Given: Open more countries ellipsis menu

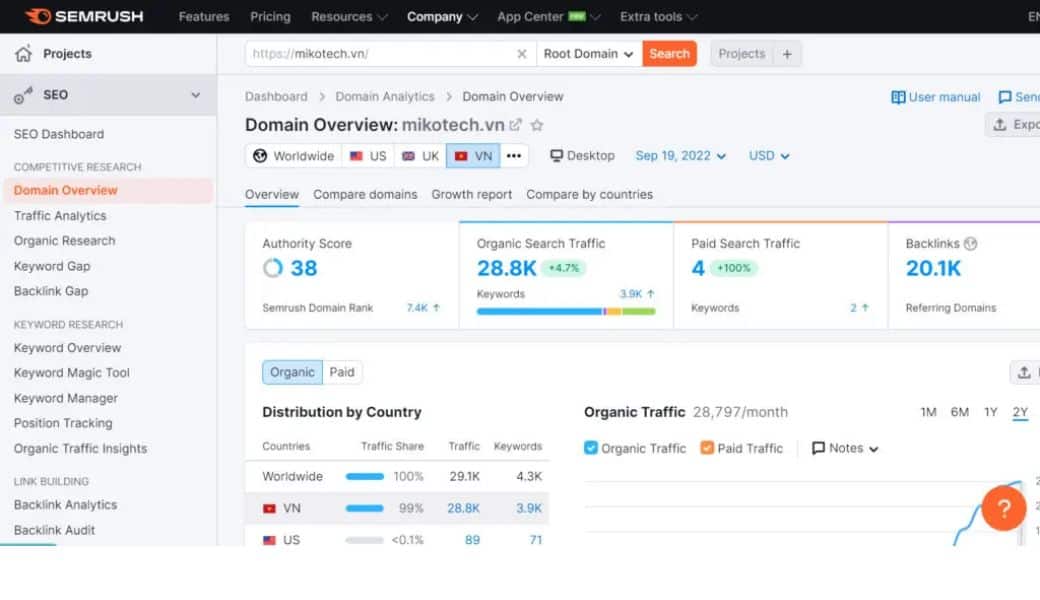Looking at the screenshot, I should click(514, 156).
